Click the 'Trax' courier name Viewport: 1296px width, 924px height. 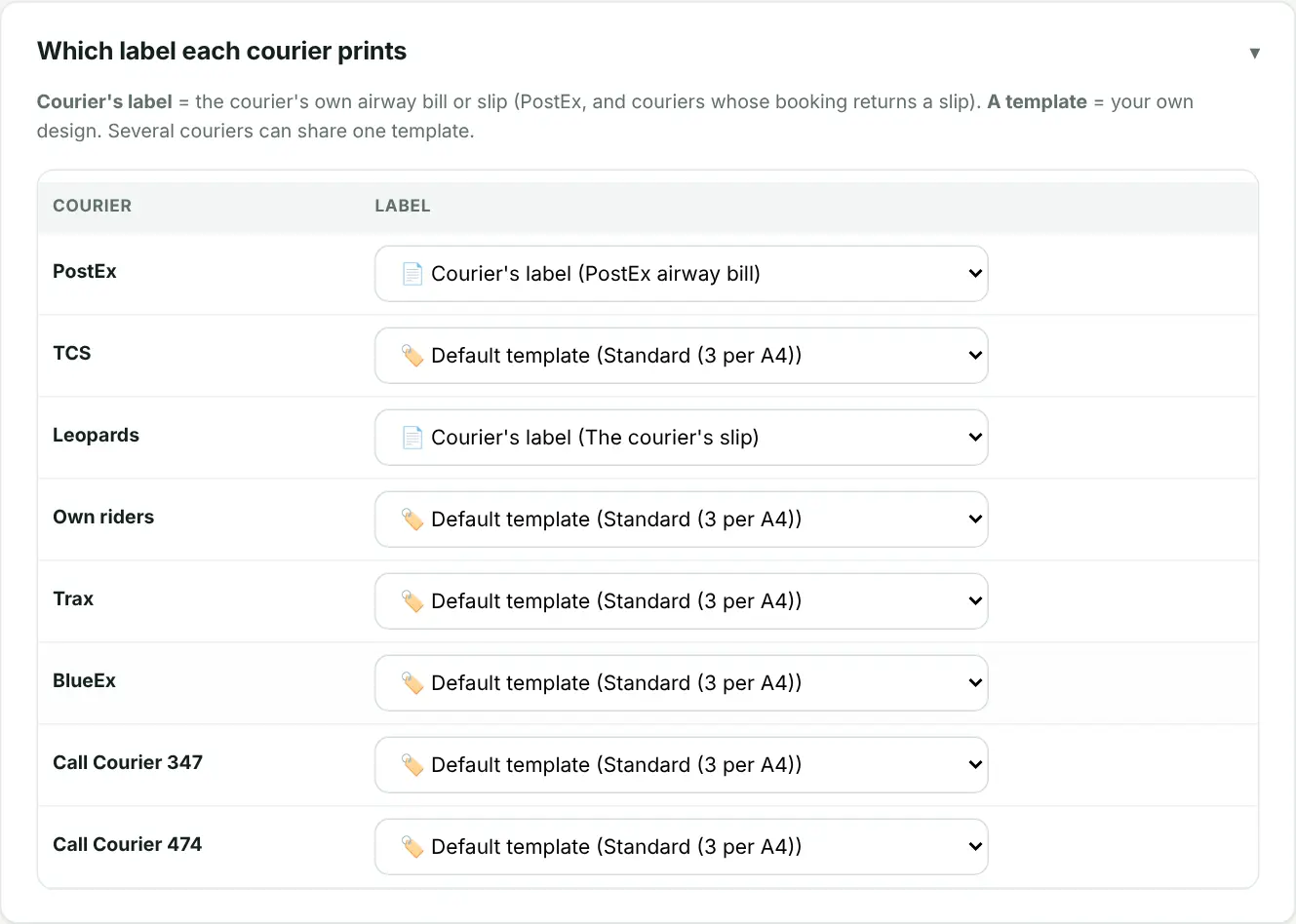(73, 599)
